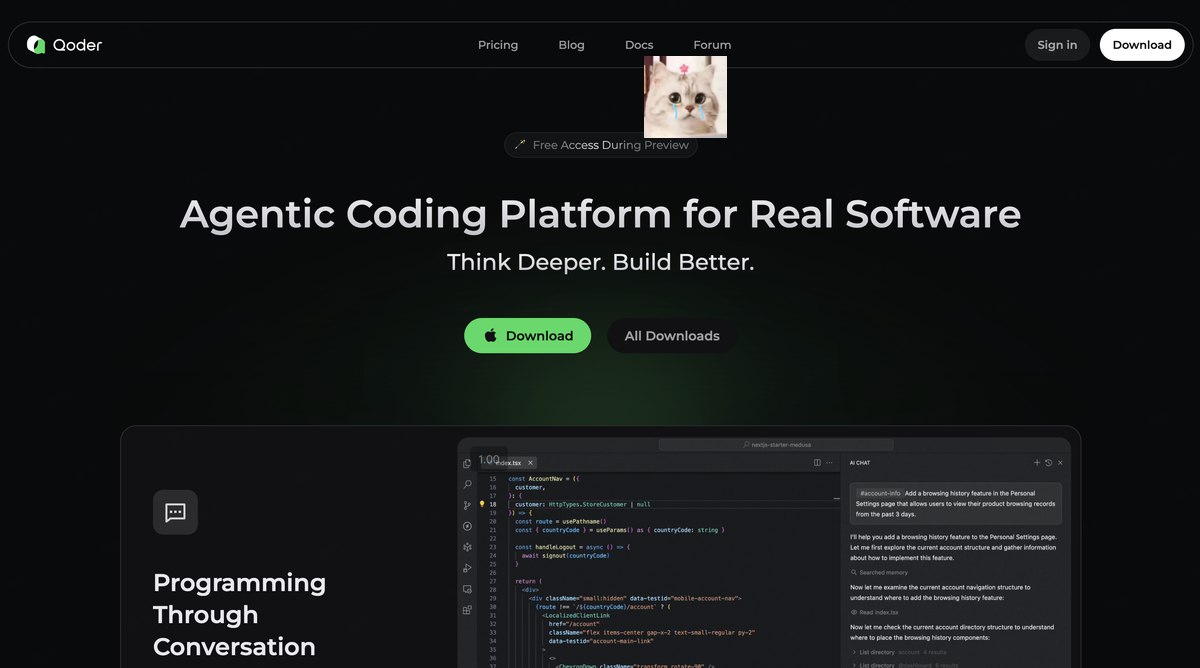Click the split editor layout icon
The image size is (1200, 668).
817,463
